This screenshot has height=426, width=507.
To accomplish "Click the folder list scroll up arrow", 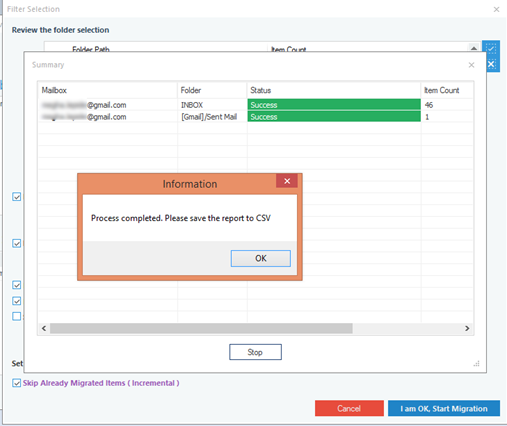I will tap(474, 49).
